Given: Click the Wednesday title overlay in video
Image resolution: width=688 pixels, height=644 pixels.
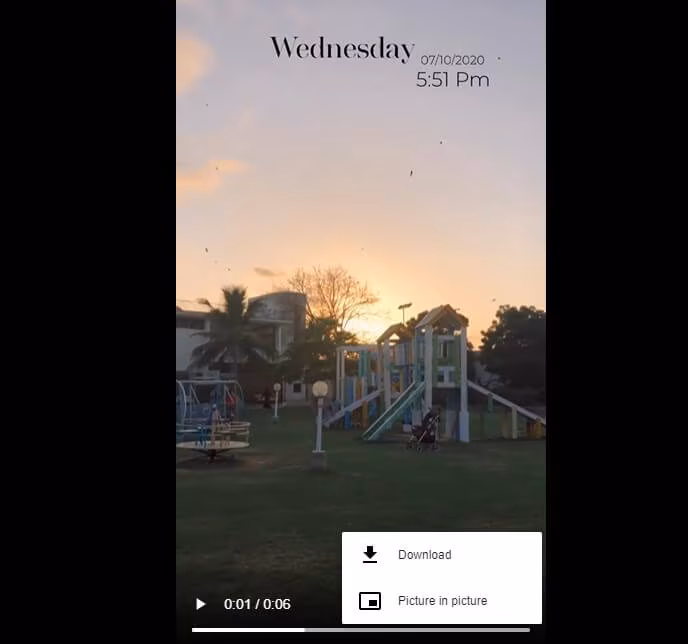Looking at the screenshot, I should click(x=342, y=48).
